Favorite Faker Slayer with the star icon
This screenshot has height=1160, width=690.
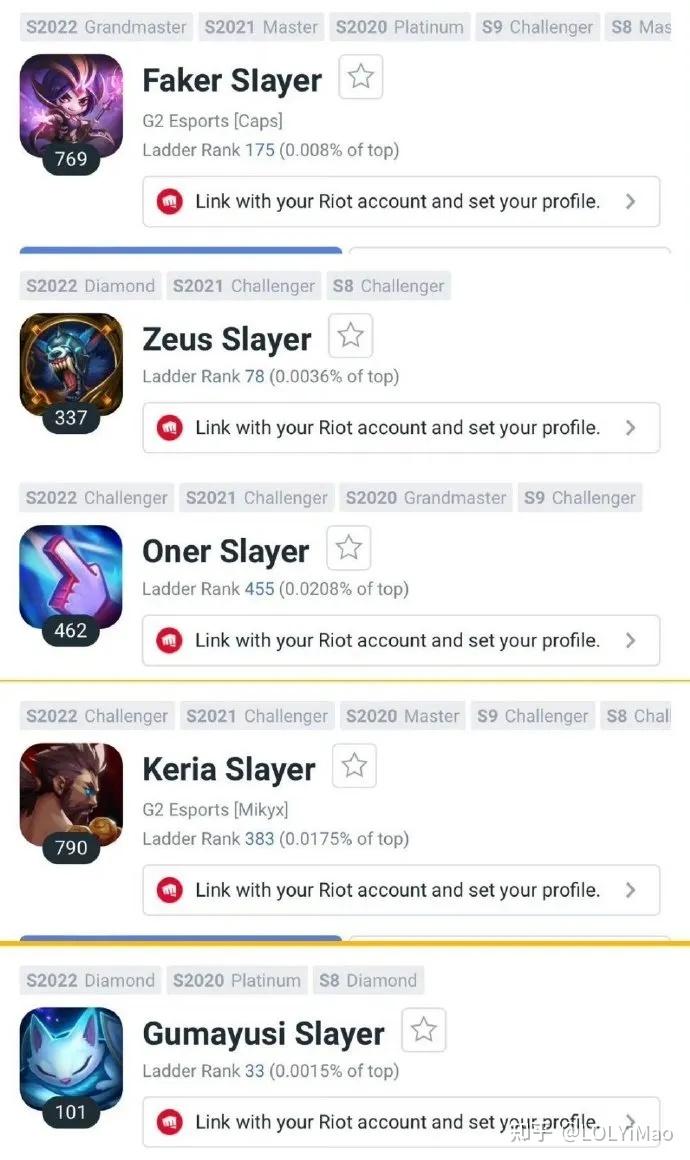click(360, 76)
